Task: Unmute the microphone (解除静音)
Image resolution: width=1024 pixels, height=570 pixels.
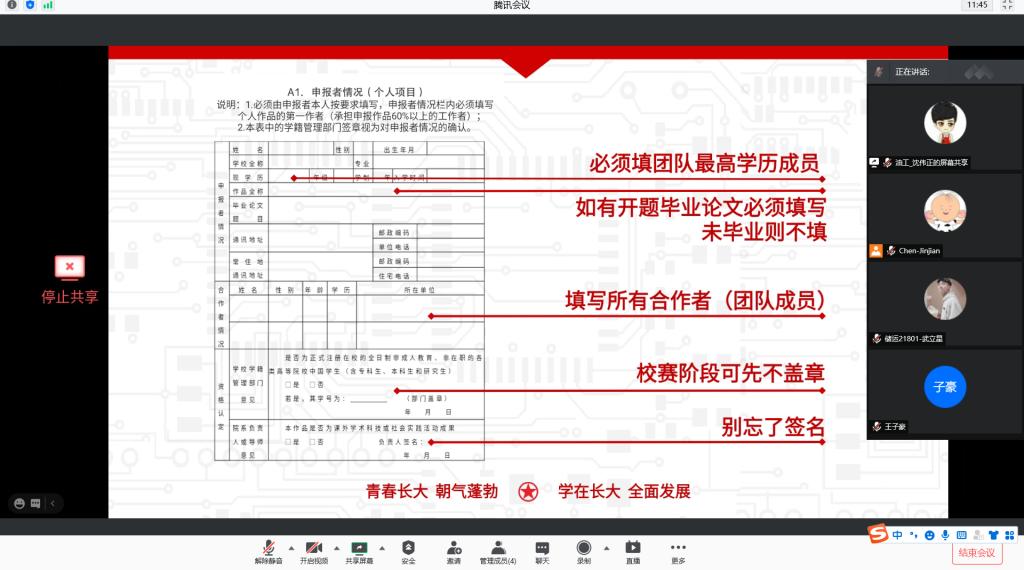Action: pos(268,548)
